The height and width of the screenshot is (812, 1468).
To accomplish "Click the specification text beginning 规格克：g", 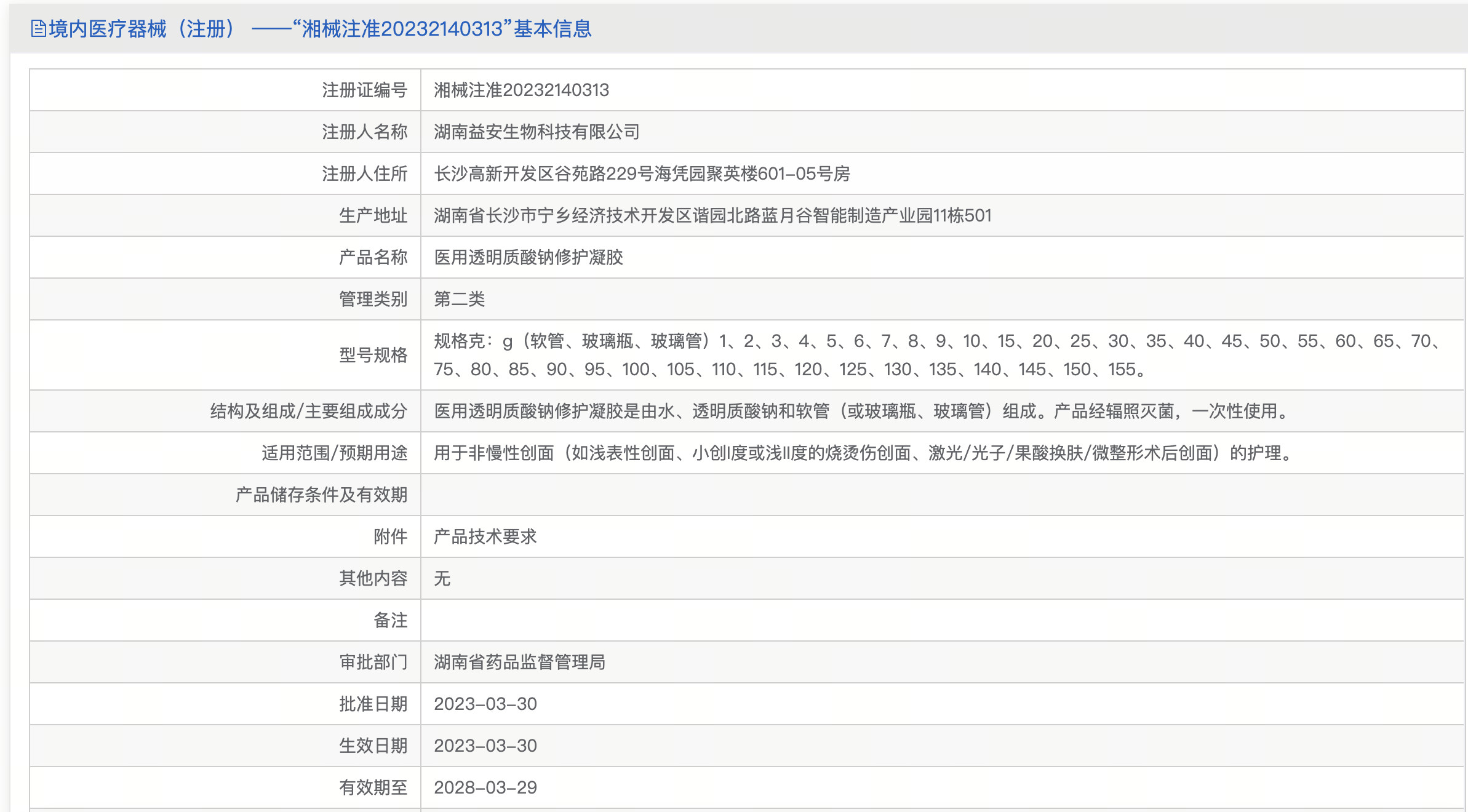I will point(937,355).
